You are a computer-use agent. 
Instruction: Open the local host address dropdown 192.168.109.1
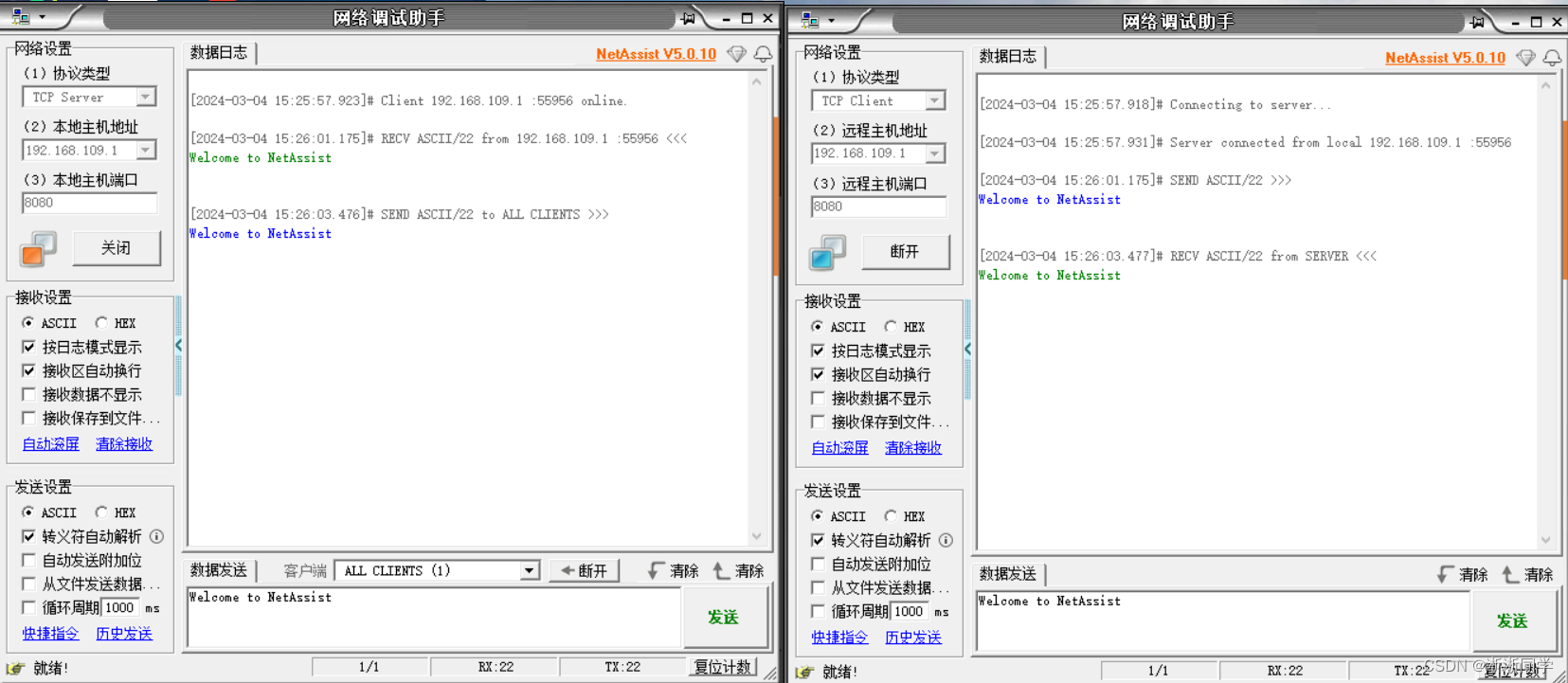pos(145,150)
